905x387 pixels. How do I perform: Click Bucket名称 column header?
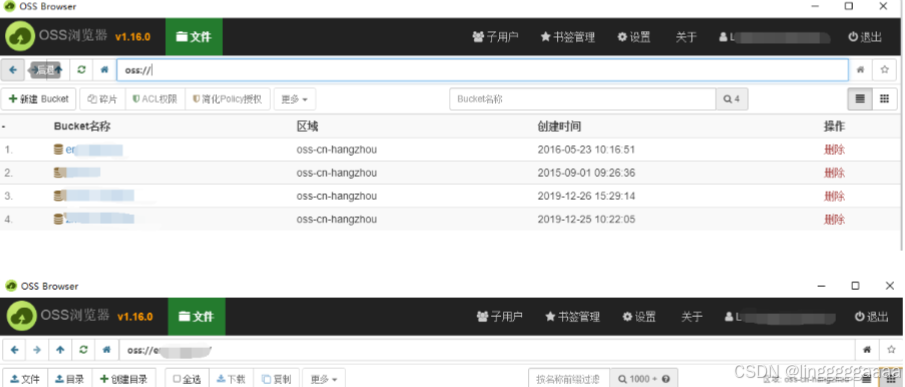click(82, 126)
